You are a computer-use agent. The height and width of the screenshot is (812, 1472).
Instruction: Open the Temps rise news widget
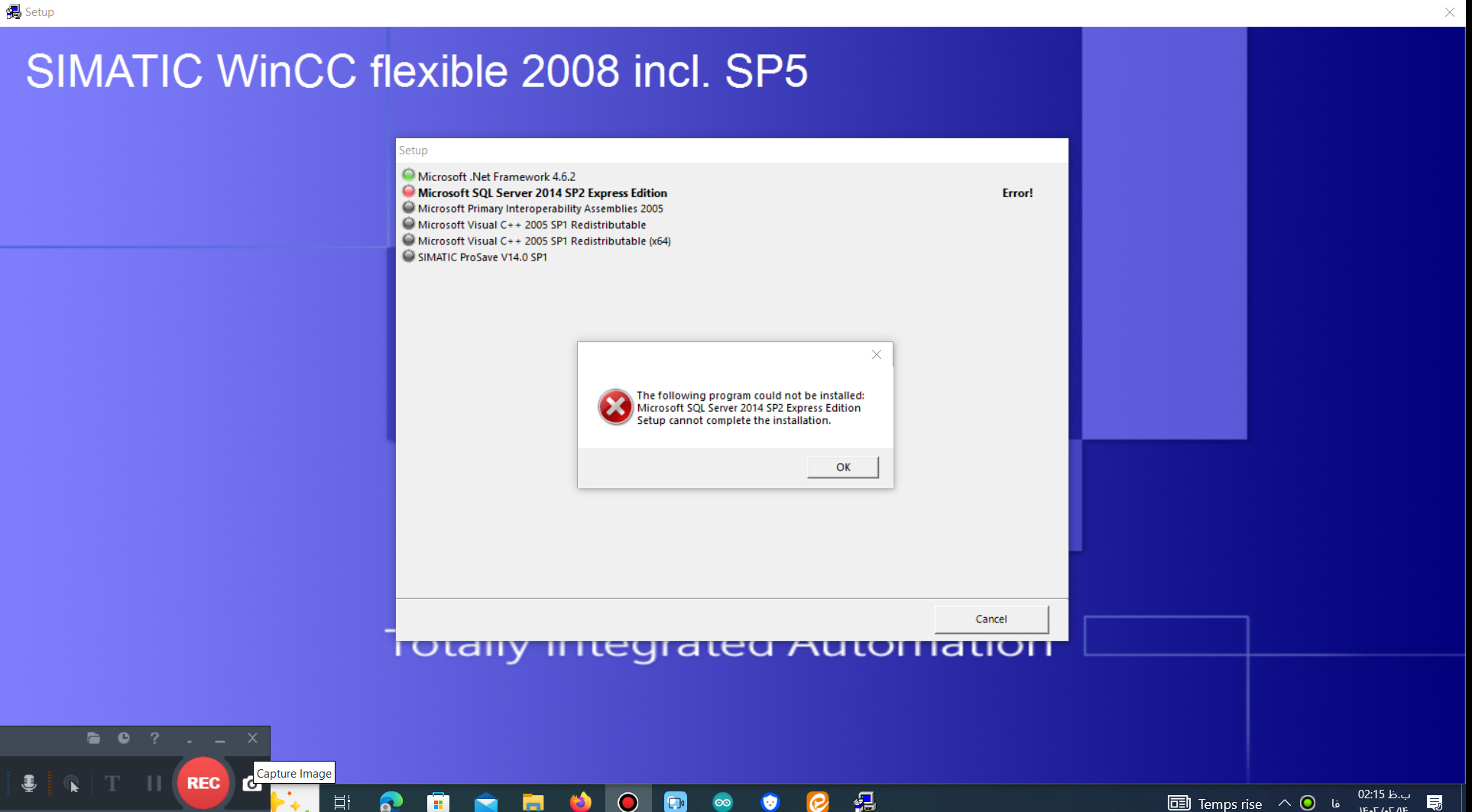coord(1215,803)
